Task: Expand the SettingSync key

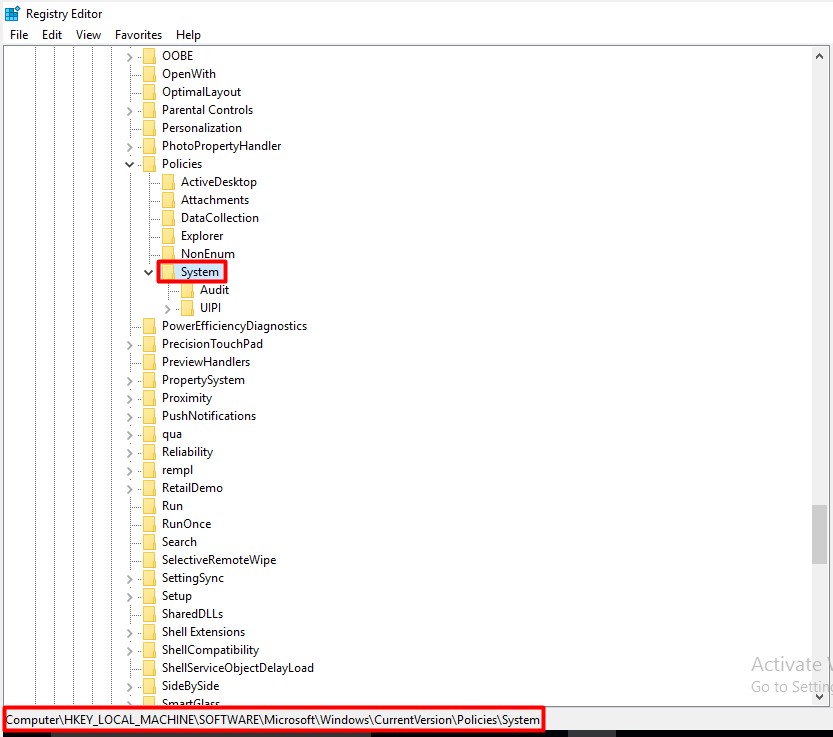Action: click(x=130, y=579)
